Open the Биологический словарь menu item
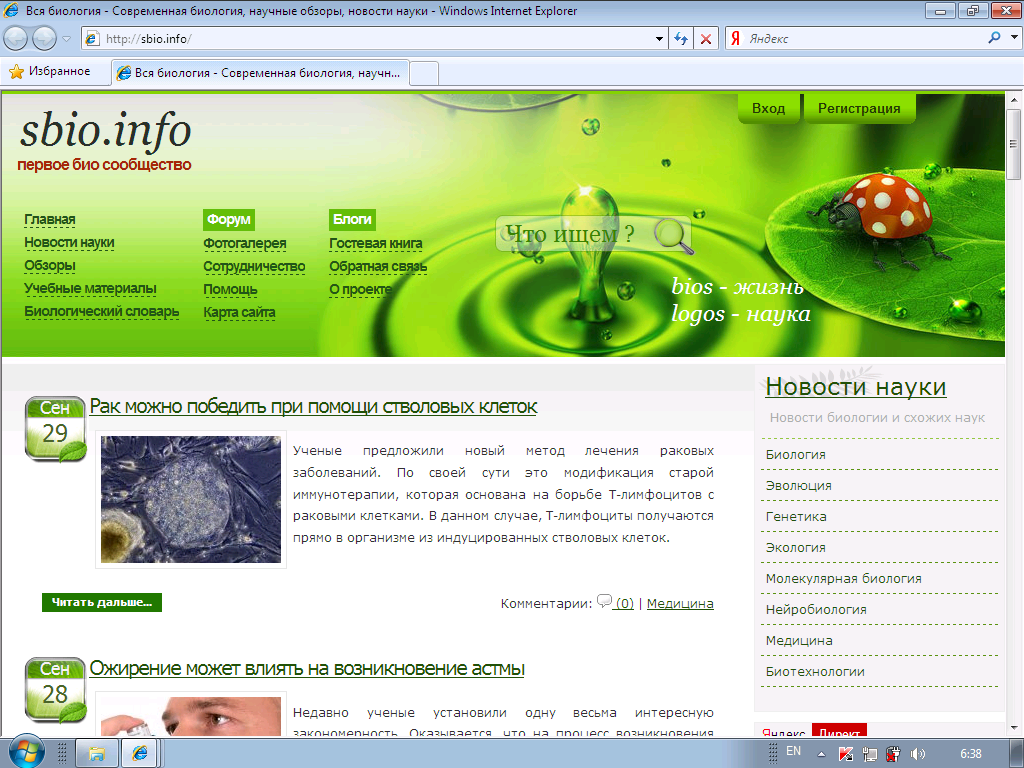The image size is (1024, 768). 101,312
